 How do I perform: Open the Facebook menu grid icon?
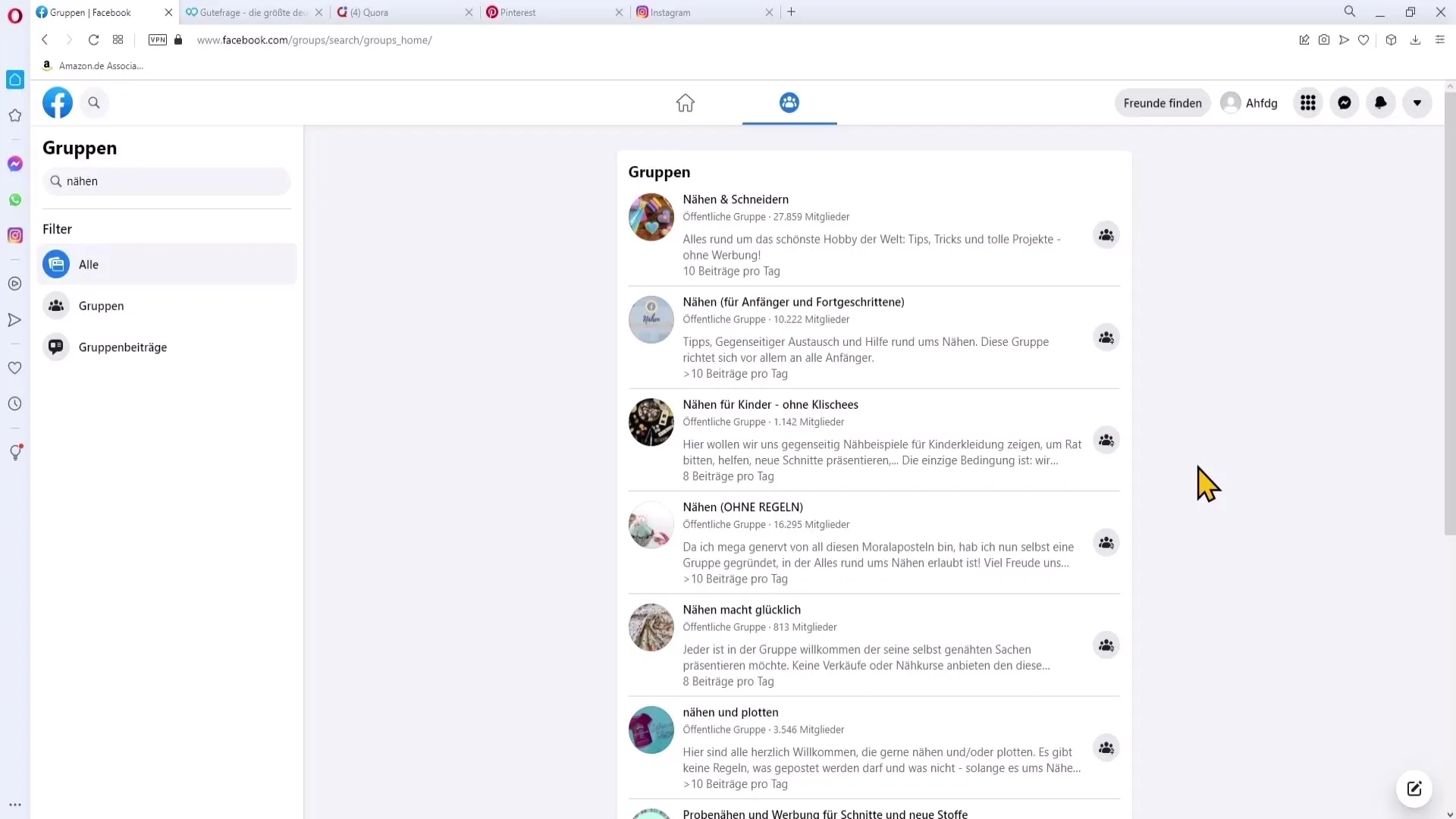[x=1308, y=102]
